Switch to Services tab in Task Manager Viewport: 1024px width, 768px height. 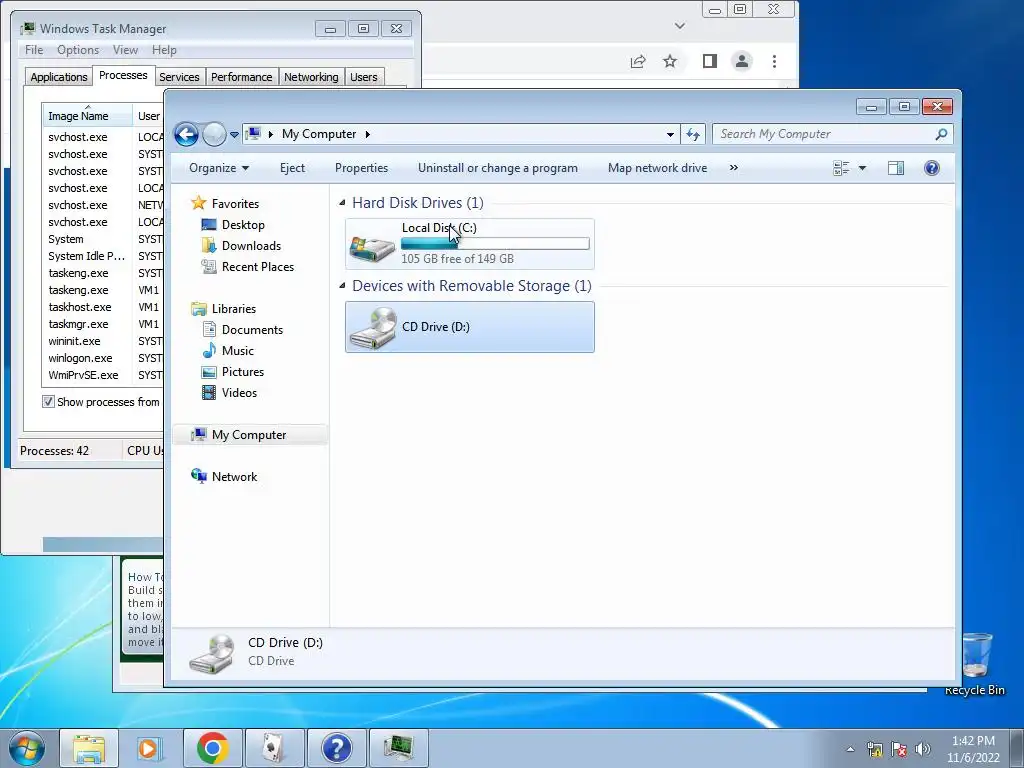[x=179, y=77]
